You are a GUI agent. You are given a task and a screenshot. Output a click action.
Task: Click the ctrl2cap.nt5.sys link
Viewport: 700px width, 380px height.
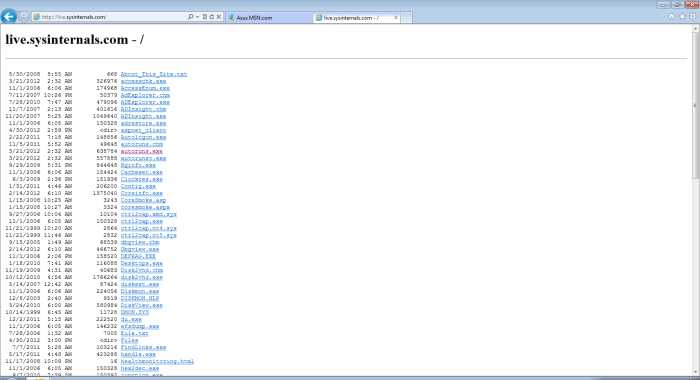[149, 235]
